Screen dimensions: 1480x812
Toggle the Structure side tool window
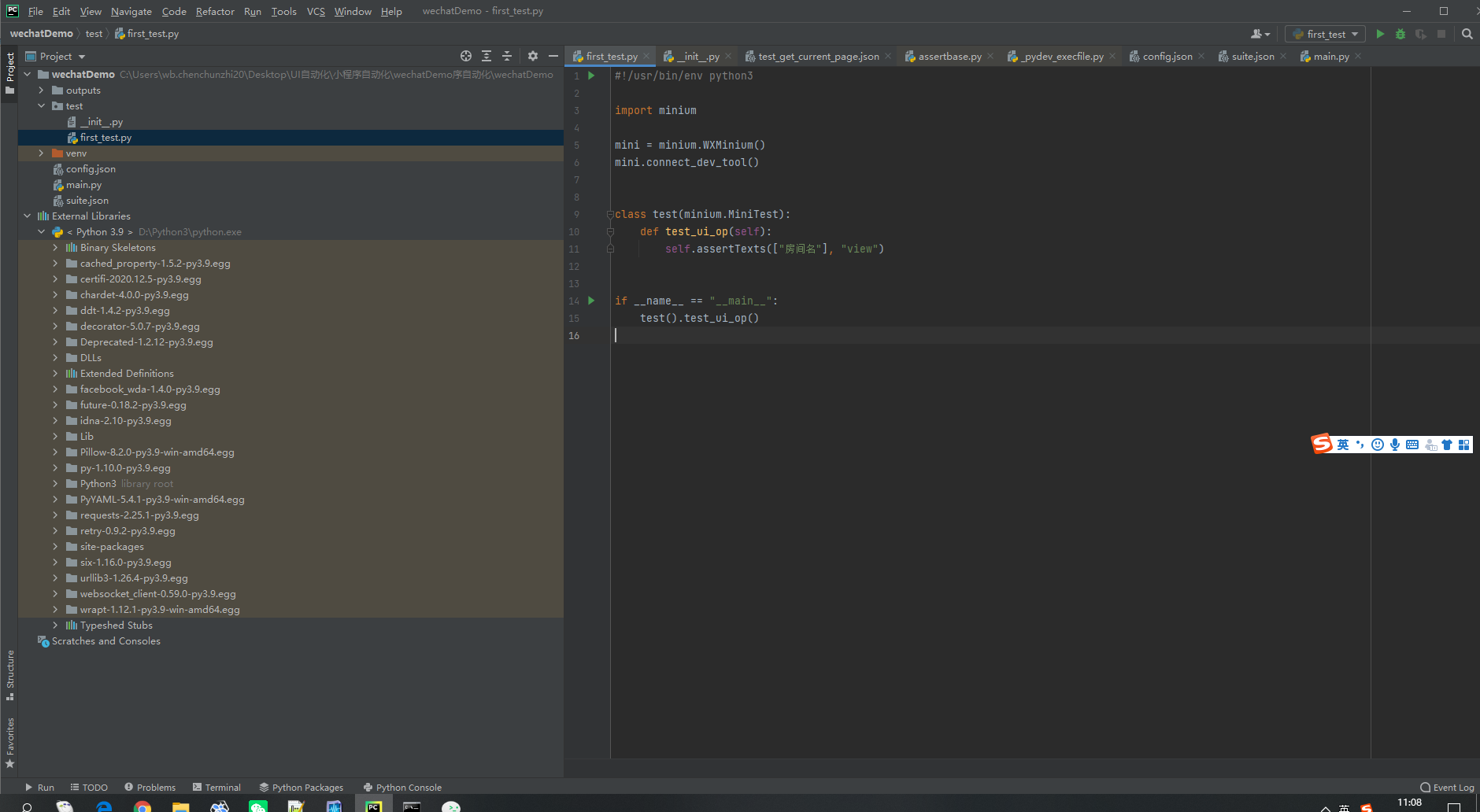pos(9,675)
